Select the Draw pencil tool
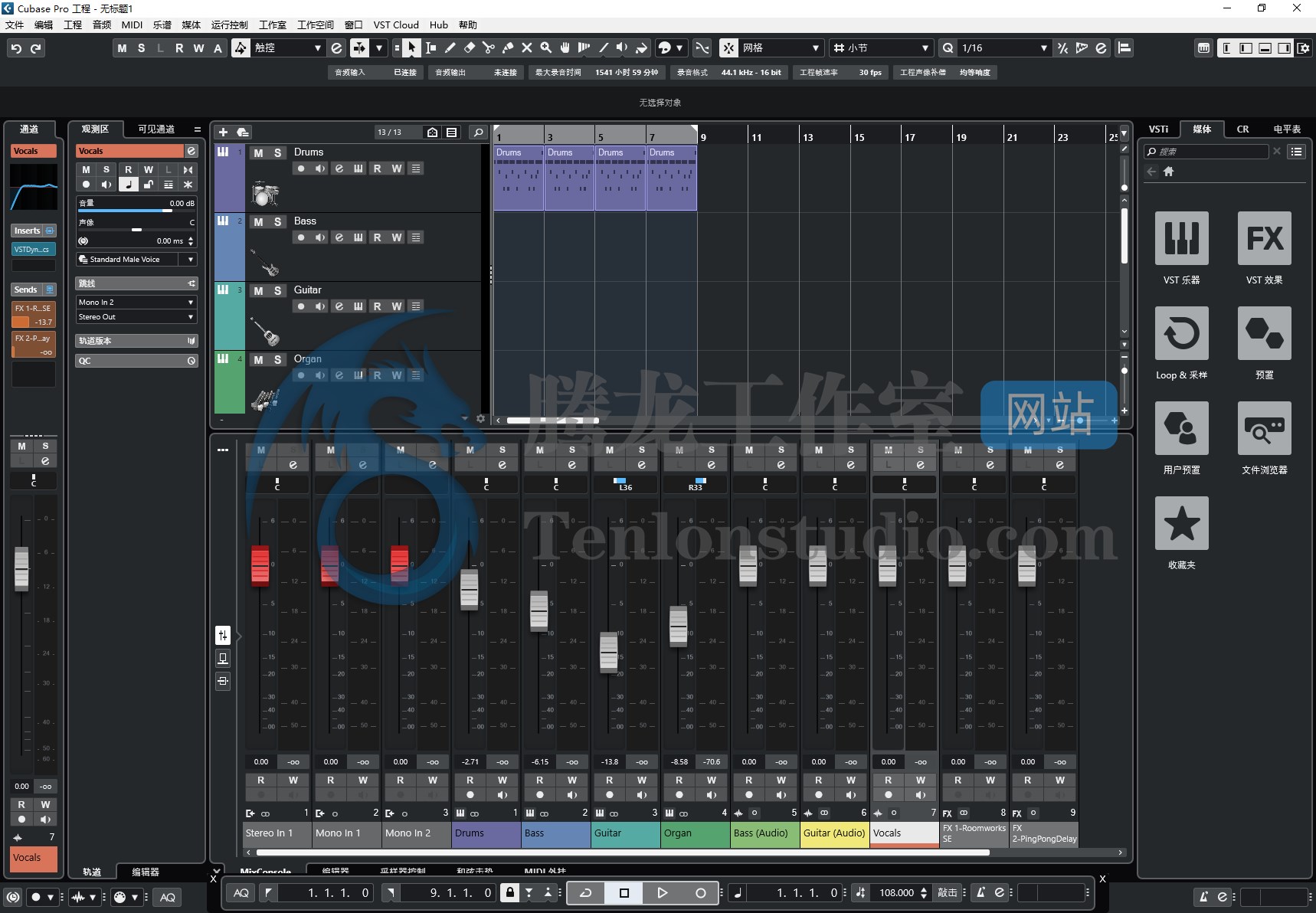This screenshot has width=1316, height=913. 450,48
